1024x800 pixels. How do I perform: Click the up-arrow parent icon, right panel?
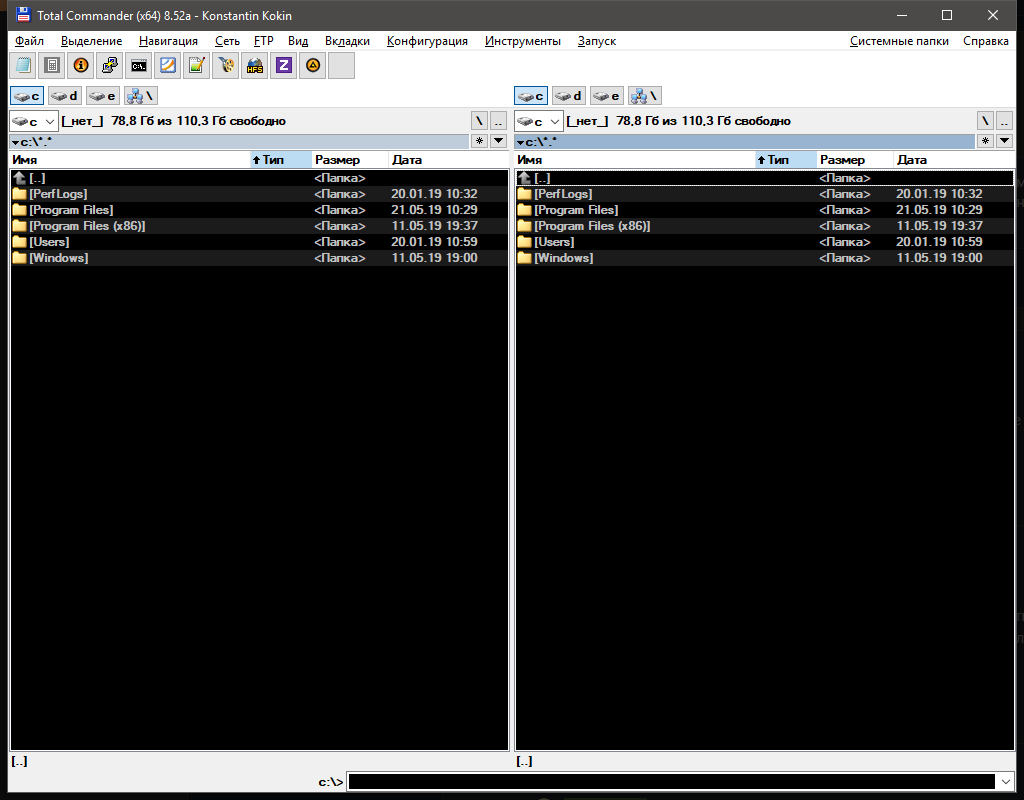(x=524, y=178)
